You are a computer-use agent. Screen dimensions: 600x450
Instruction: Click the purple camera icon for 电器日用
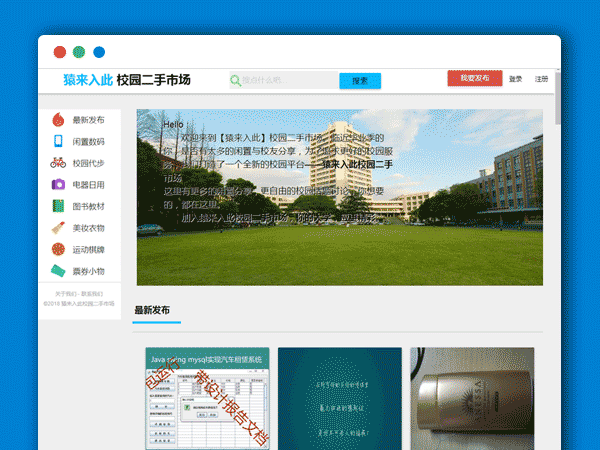pos(58,185)
